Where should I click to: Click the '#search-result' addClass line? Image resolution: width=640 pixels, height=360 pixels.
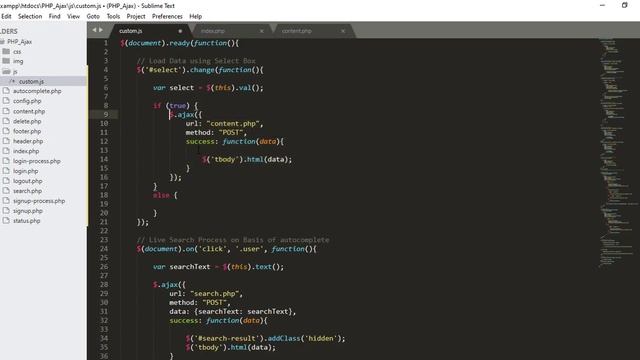[265, 338]
